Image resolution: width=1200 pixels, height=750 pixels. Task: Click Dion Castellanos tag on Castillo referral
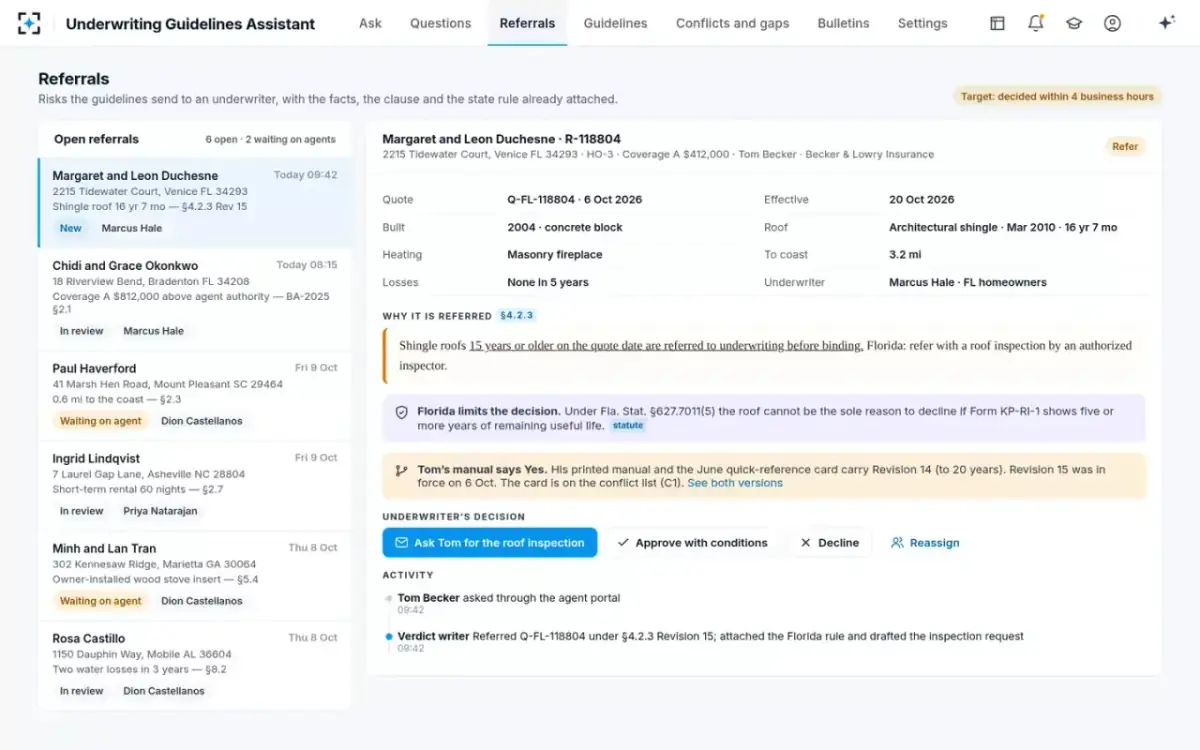point(164,691)
